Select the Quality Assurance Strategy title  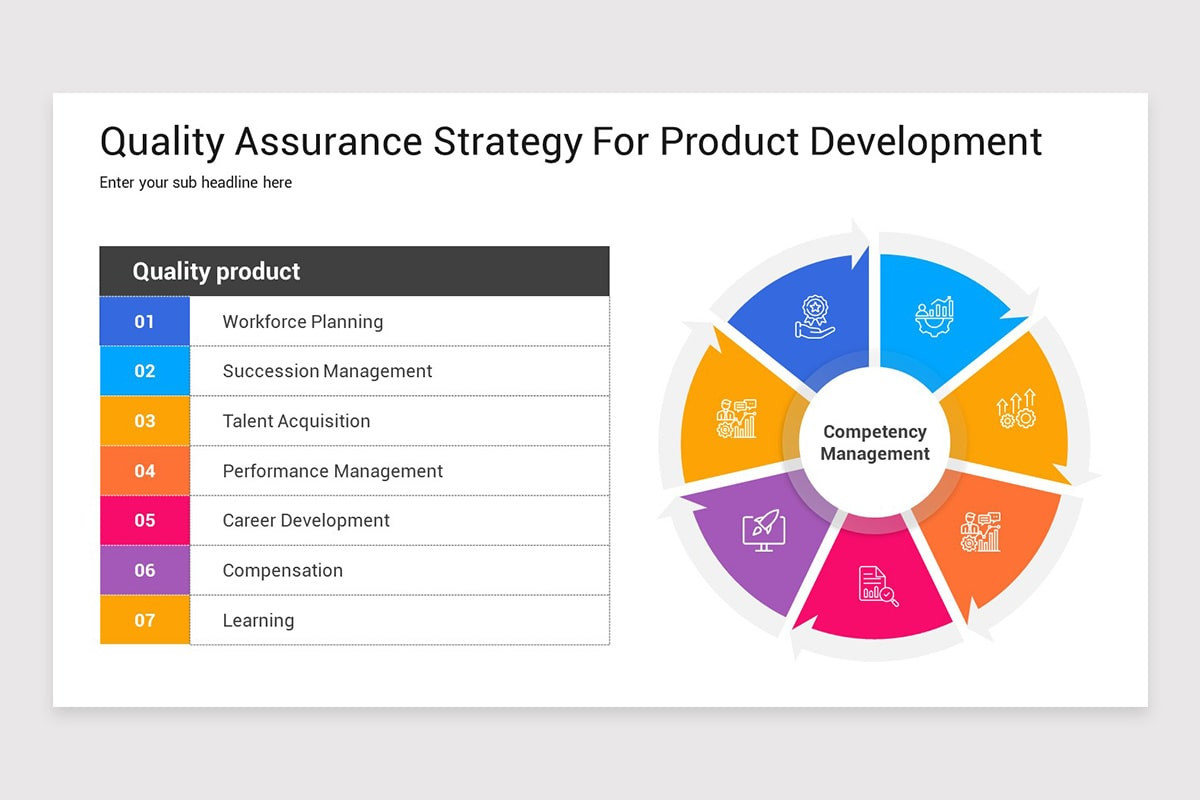click(x=569, y=141)
